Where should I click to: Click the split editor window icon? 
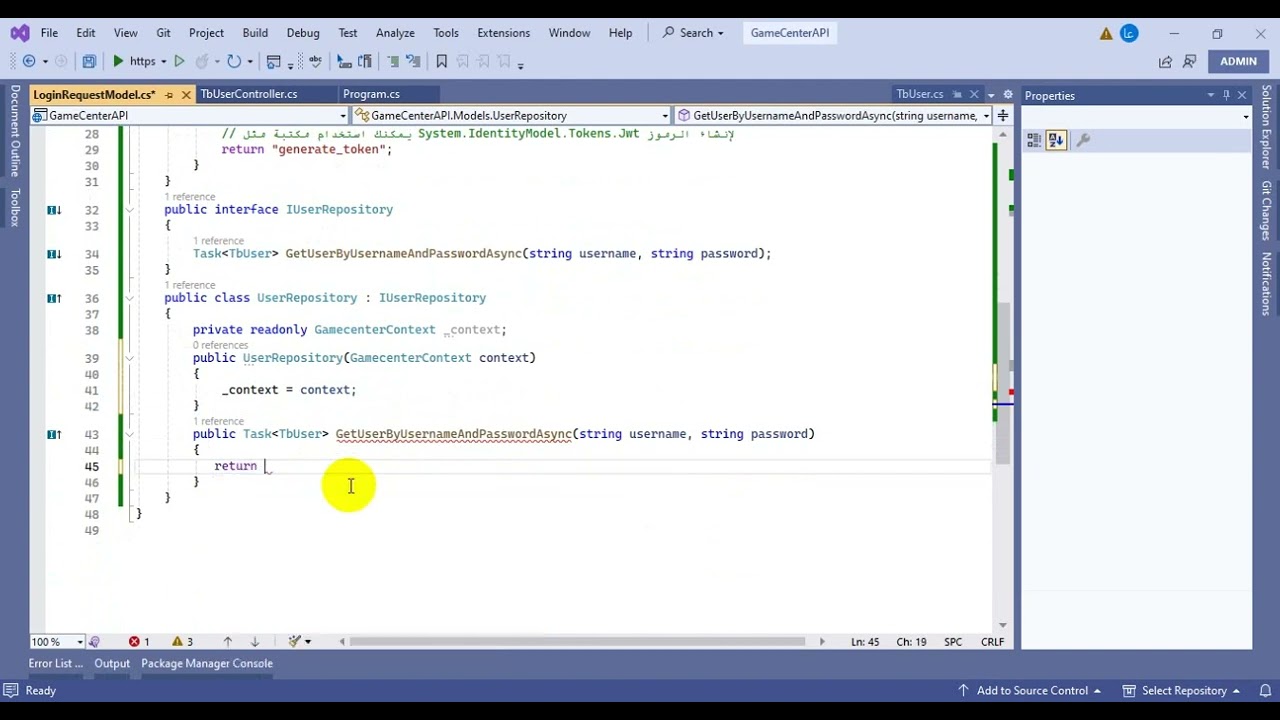pos(1003,116)
